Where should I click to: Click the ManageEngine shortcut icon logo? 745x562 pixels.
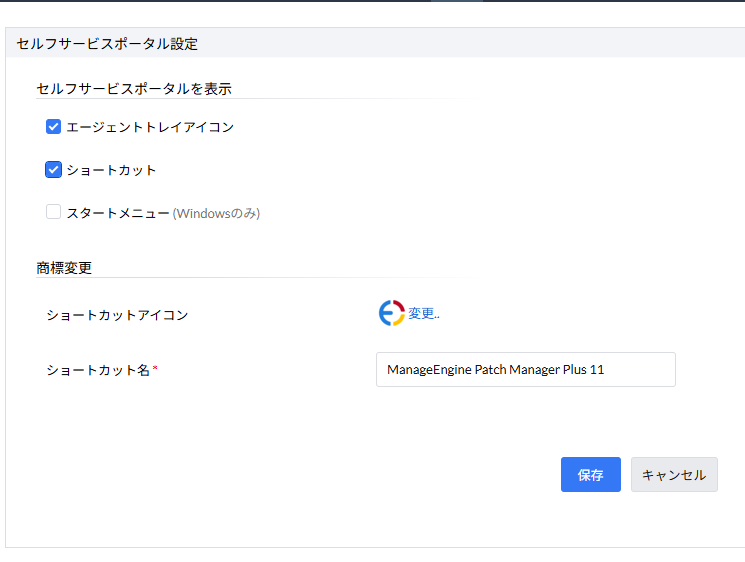tap(391, 313)
